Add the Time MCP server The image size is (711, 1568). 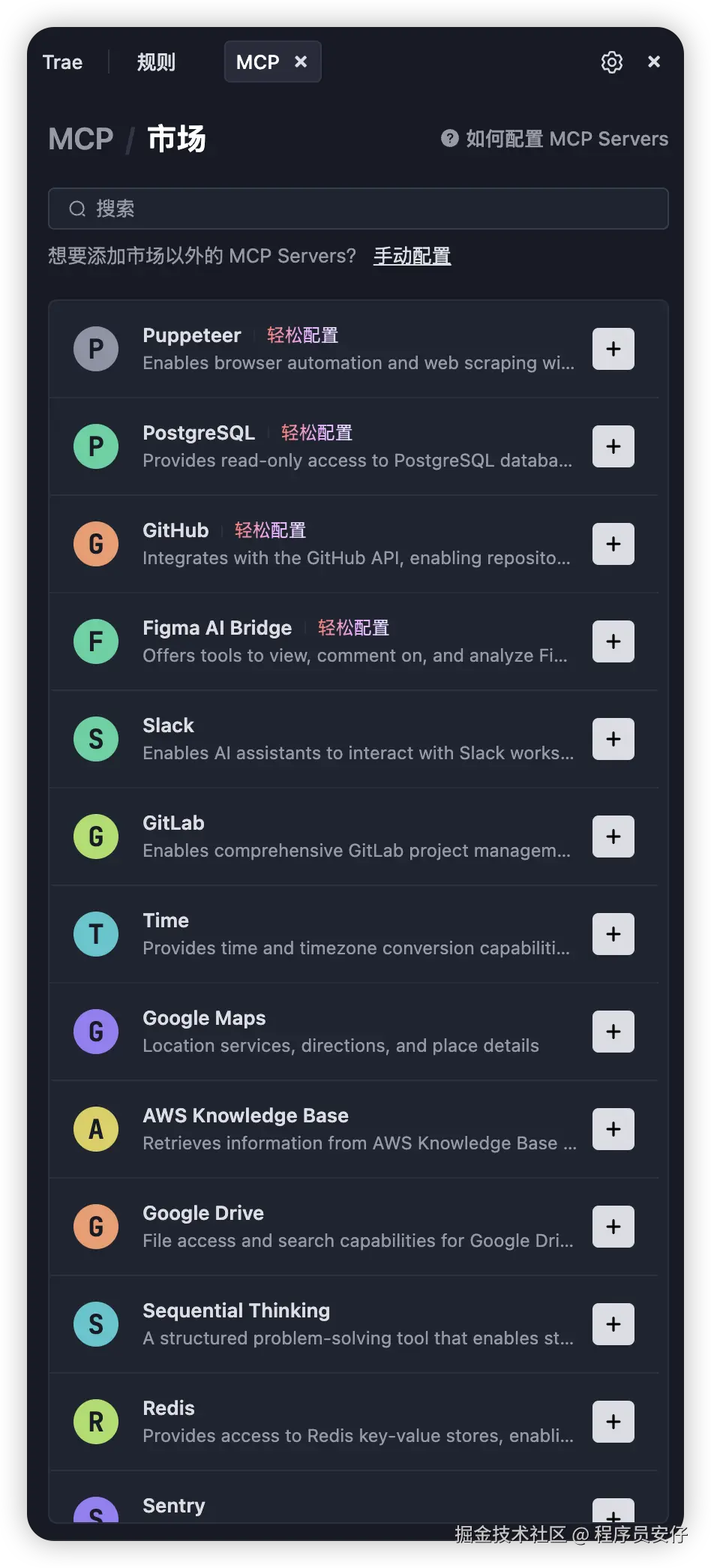click(x=613, y=934)
